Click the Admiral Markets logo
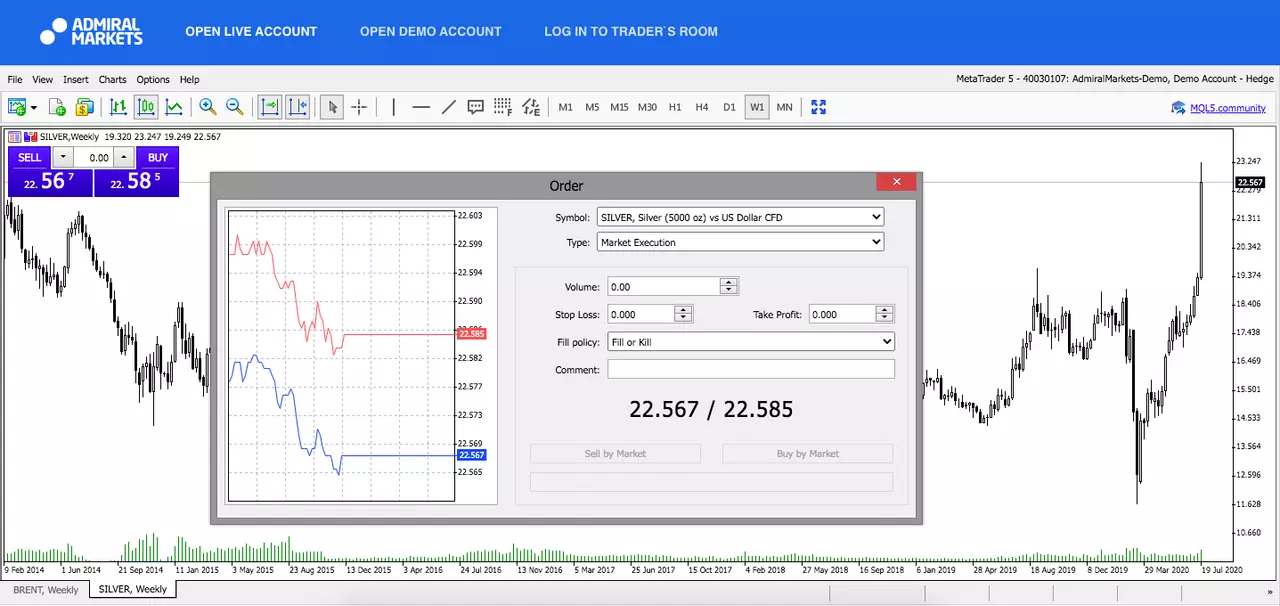1280x606 pixels. click(92, 31)
